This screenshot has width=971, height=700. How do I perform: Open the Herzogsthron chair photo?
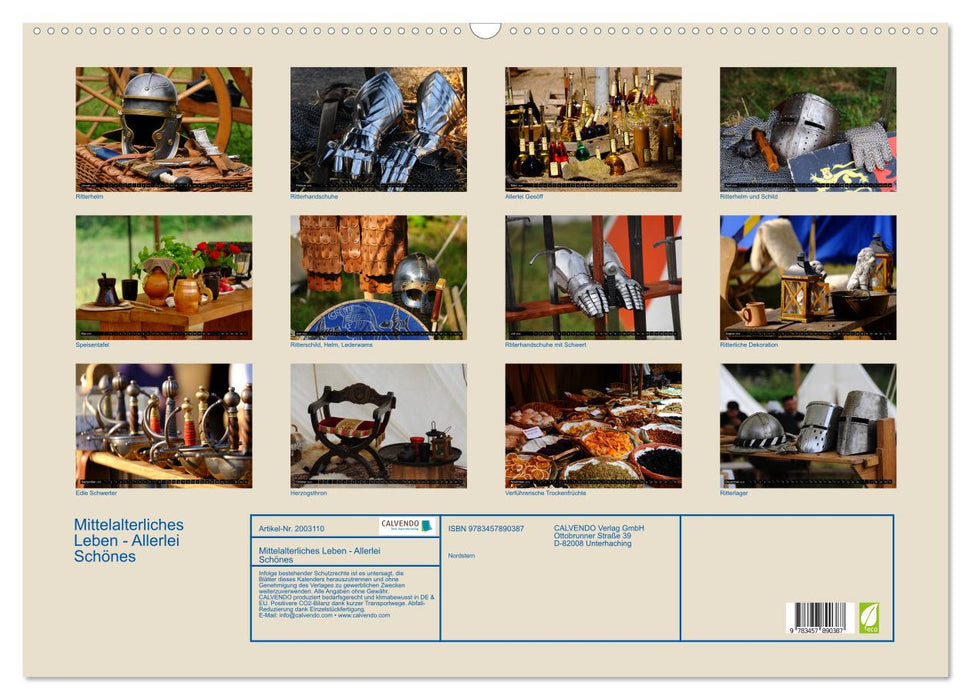pyautogui.click(x=378, y=425)
